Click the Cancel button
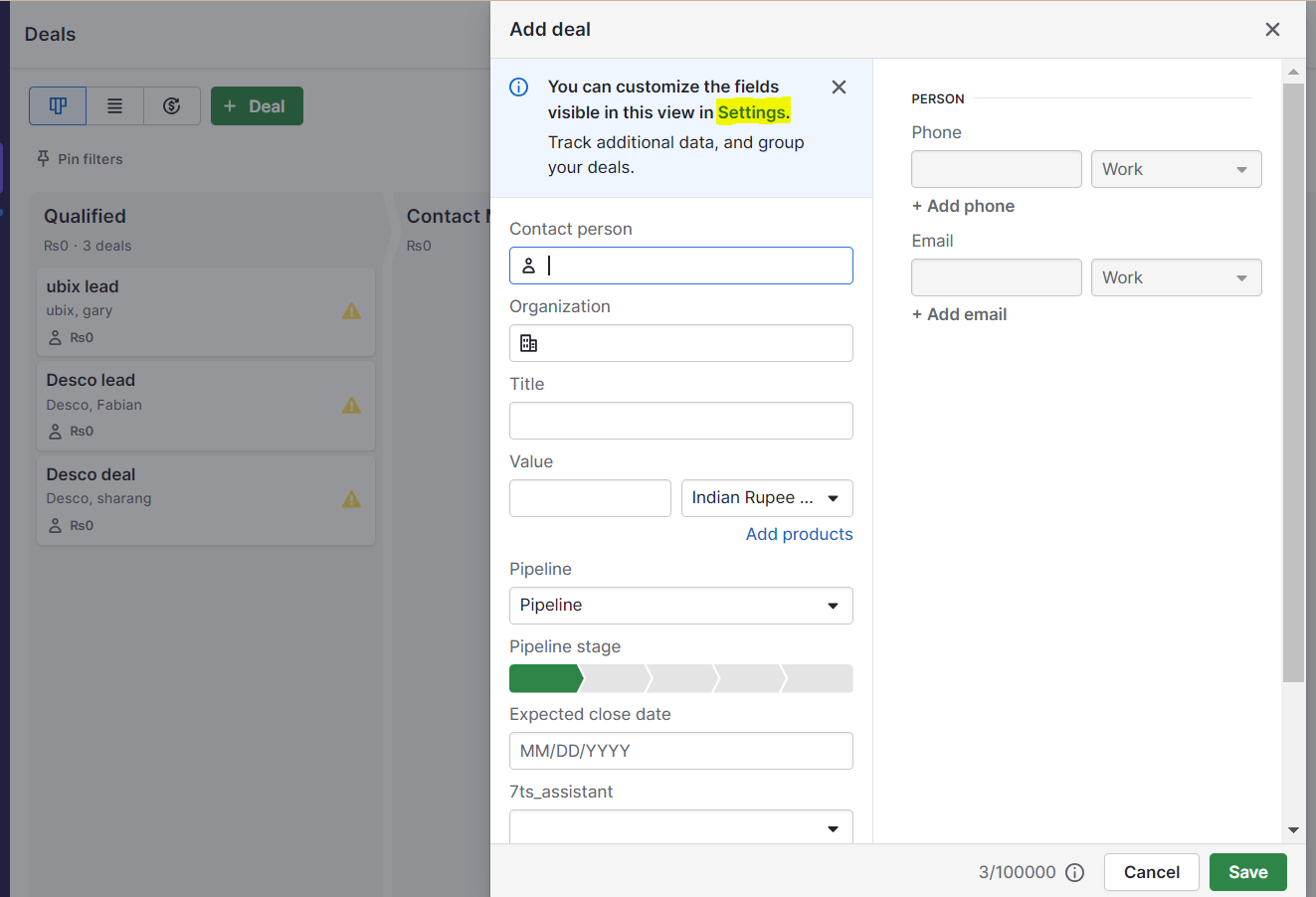The height and width of the screenshot is (897, 1316). tap(1151, 872)
